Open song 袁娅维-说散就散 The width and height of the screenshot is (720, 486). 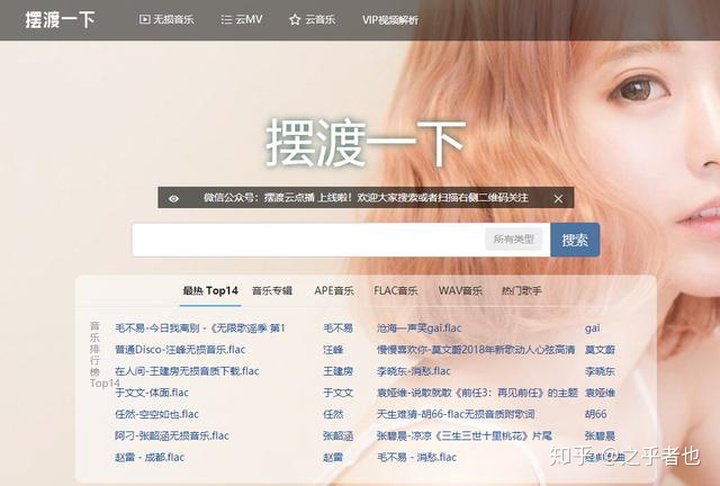click(x=477, y=393)
